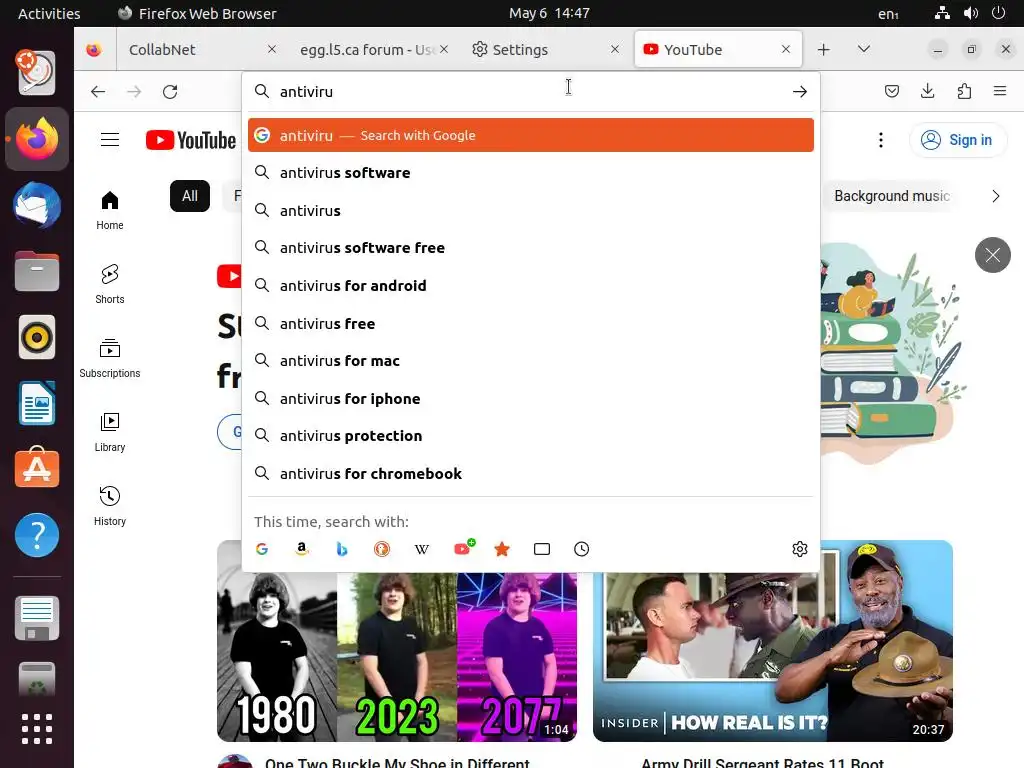The height and width of the screenshot is (768, 1024).
Task: Search history clock icon
Action: point(581,549)
